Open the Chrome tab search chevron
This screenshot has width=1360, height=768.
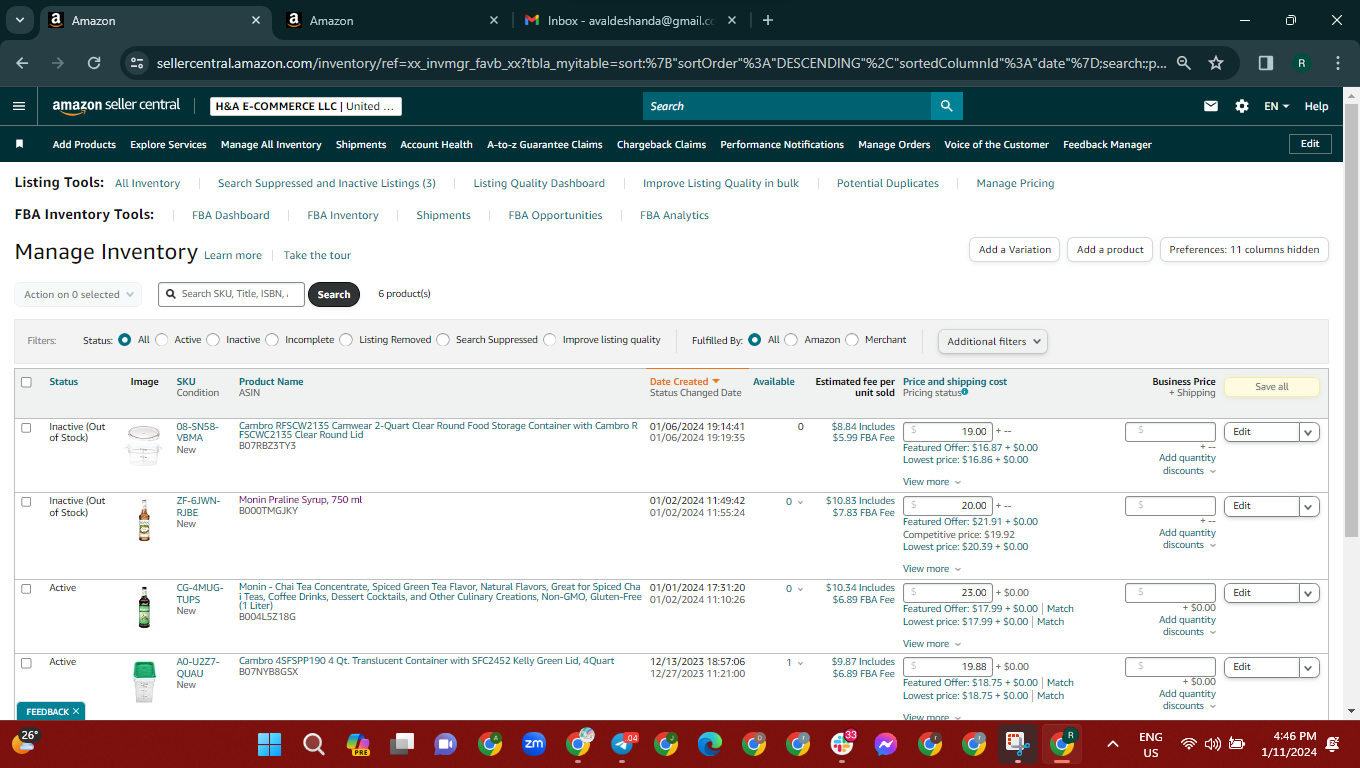tap(22, 20)
